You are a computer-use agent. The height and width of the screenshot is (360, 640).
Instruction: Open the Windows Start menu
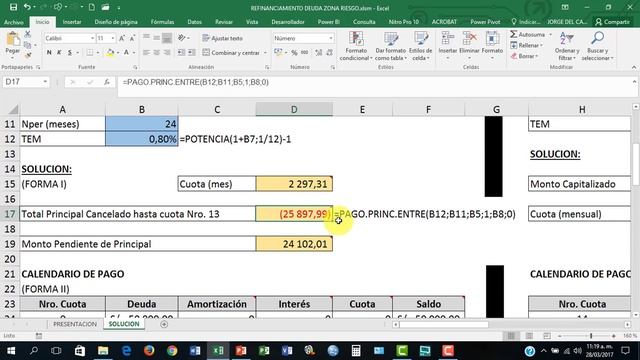coord(11,351)
